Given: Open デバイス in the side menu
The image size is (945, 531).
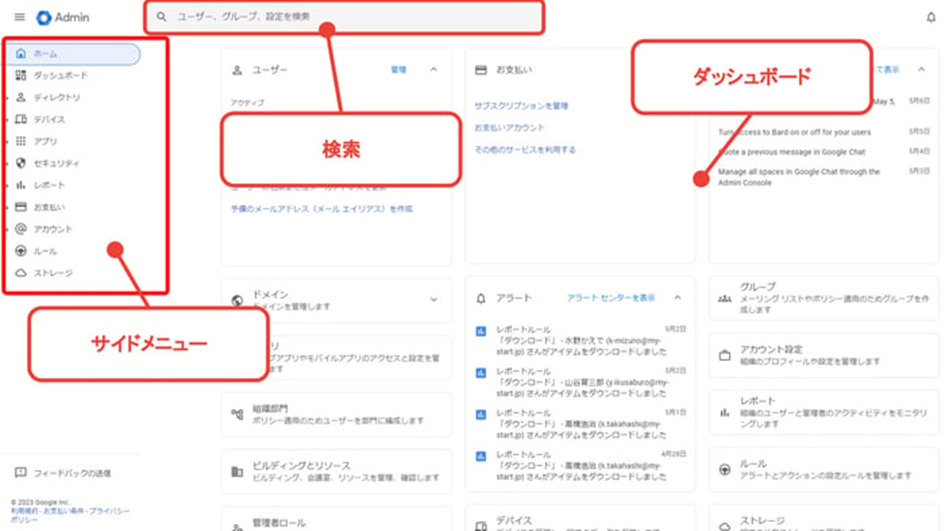Looking at the screenshot, I should (x=49, y=120).
